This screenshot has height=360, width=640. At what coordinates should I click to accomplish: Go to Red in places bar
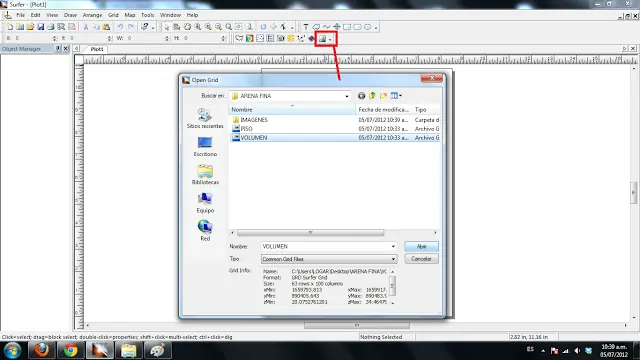tap(205, 231)
